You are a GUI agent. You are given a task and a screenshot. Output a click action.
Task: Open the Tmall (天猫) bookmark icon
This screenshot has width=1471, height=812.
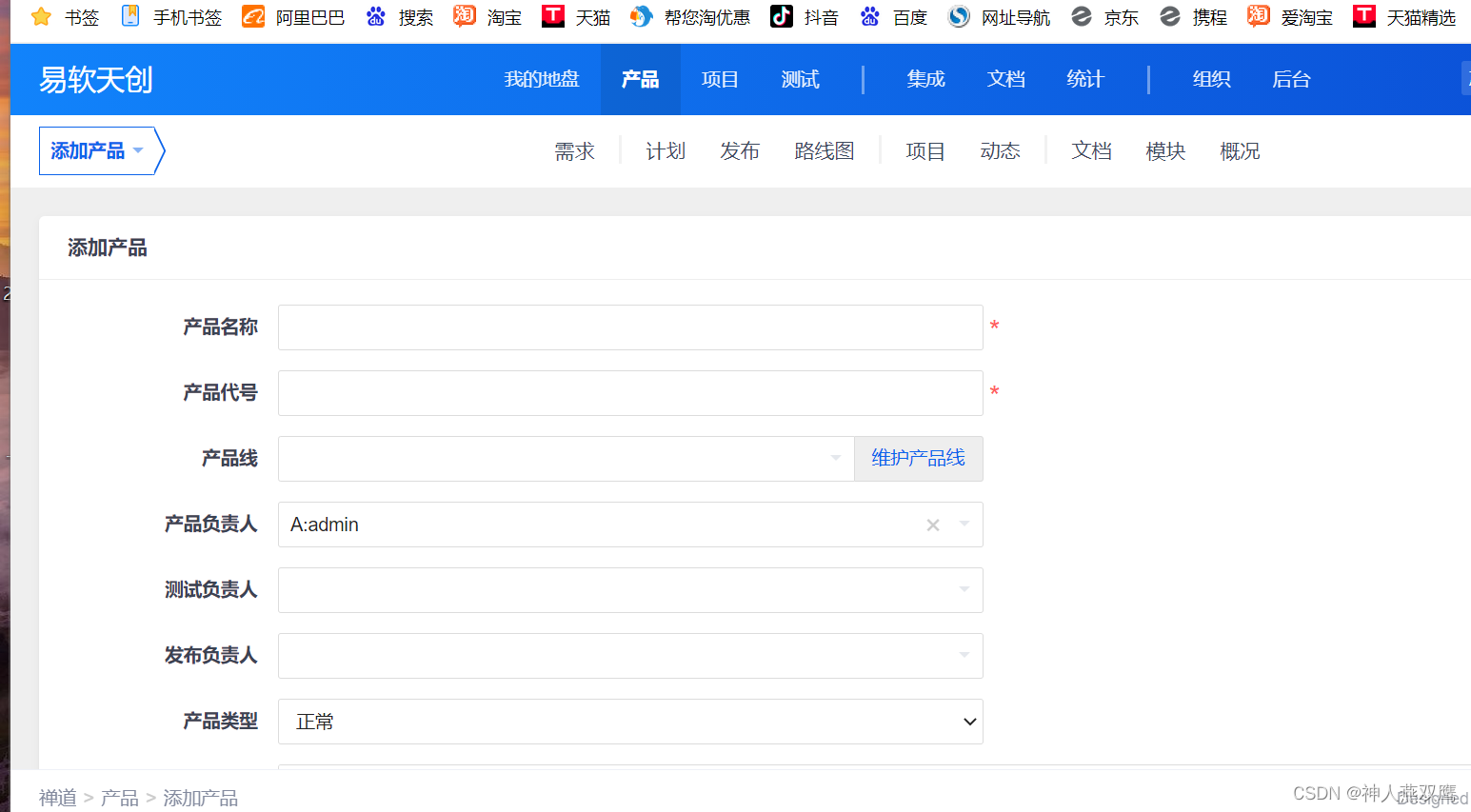point(553,17)
